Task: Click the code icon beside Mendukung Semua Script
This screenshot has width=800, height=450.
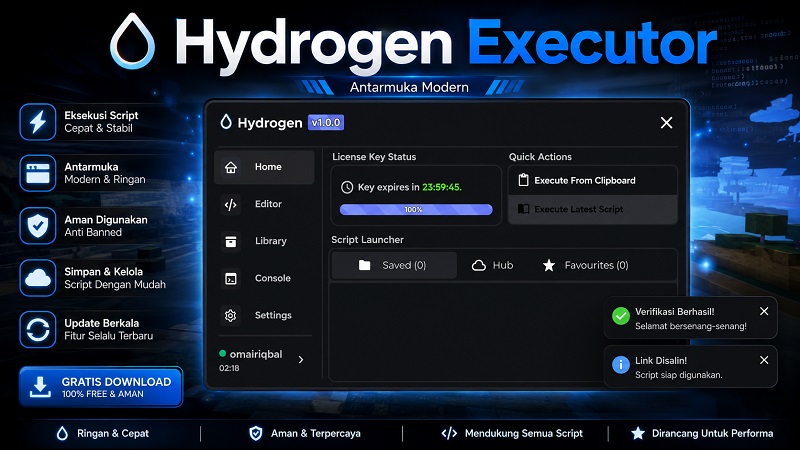Action: click(x=449, y=434)
